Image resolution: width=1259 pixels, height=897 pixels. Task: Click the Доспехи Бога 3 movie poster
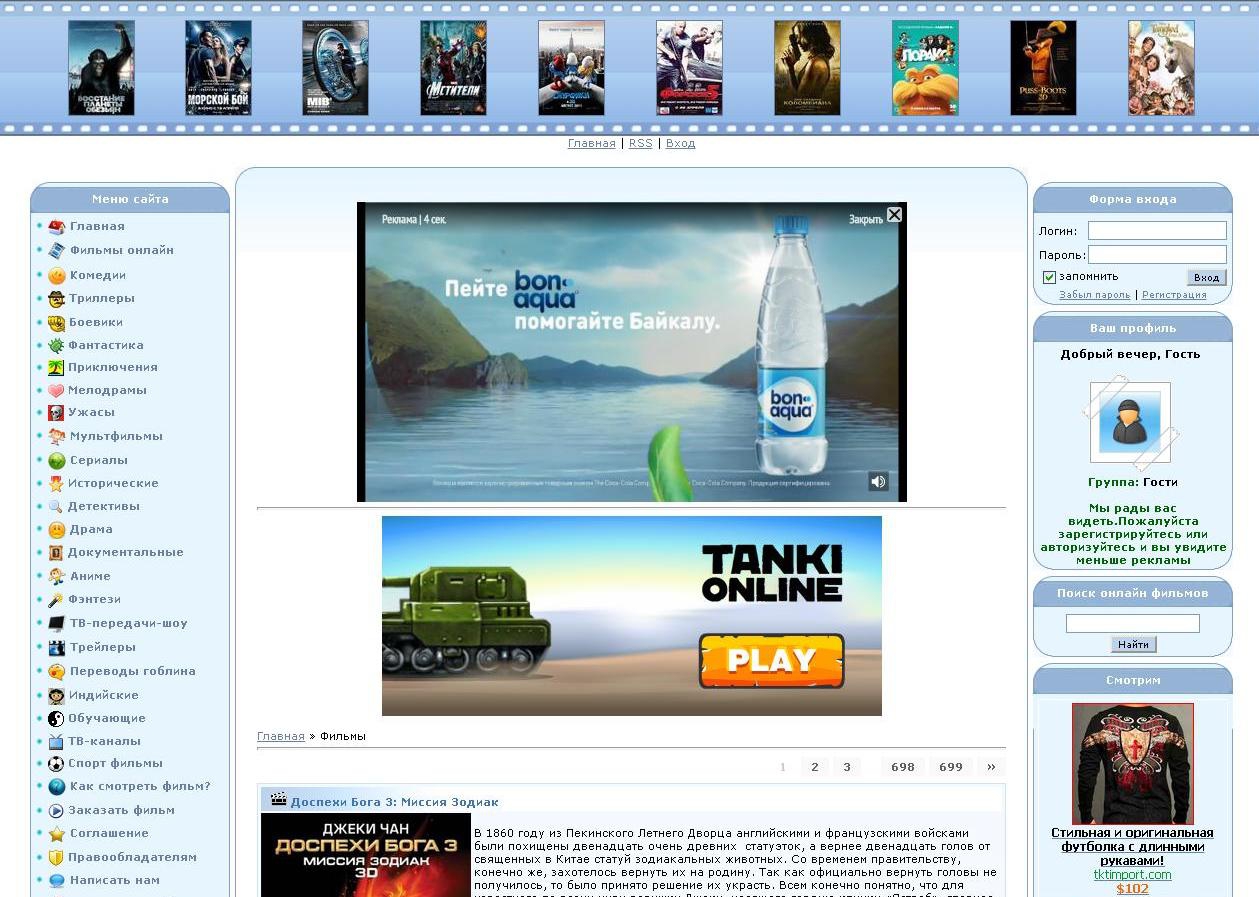point(366,855)
